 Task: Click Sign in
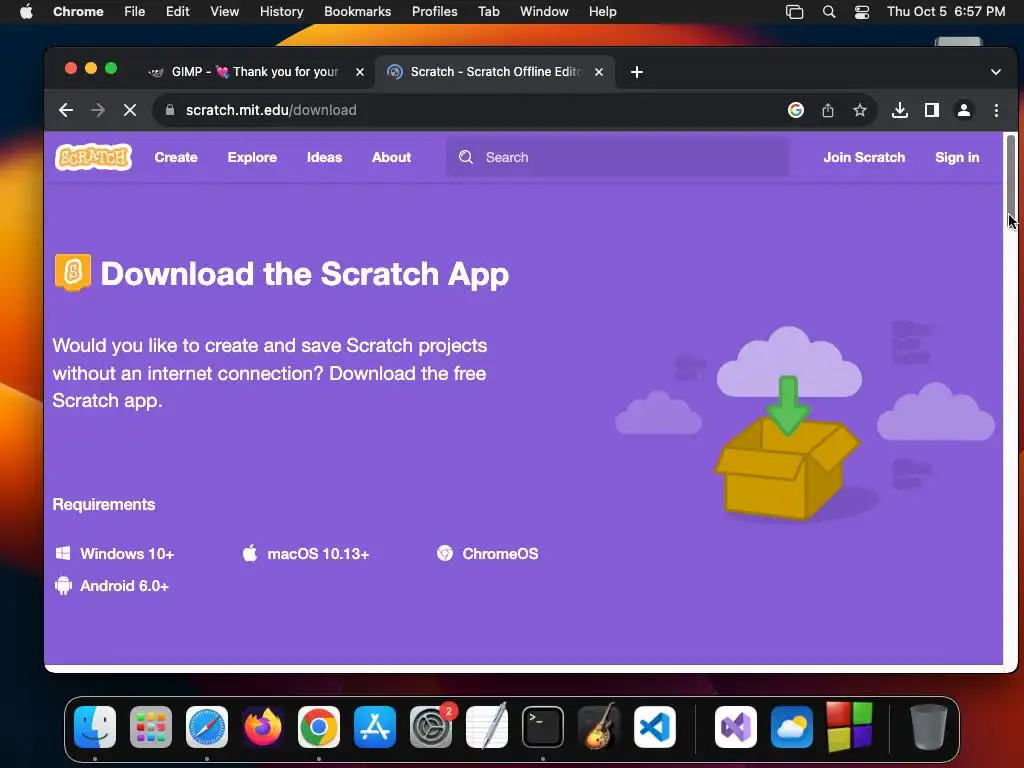click(957, 157)
